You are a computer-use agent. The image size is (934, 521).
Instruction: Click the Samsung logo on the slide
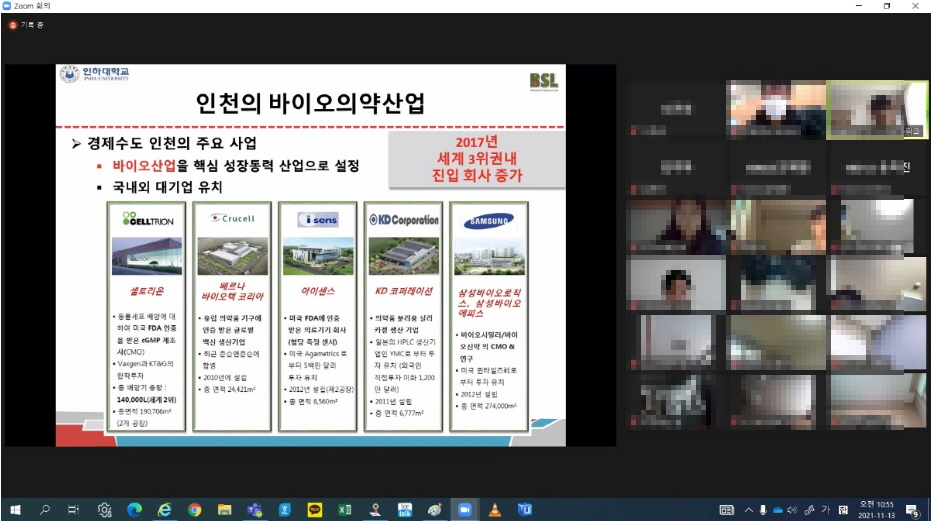coord(488,221)
